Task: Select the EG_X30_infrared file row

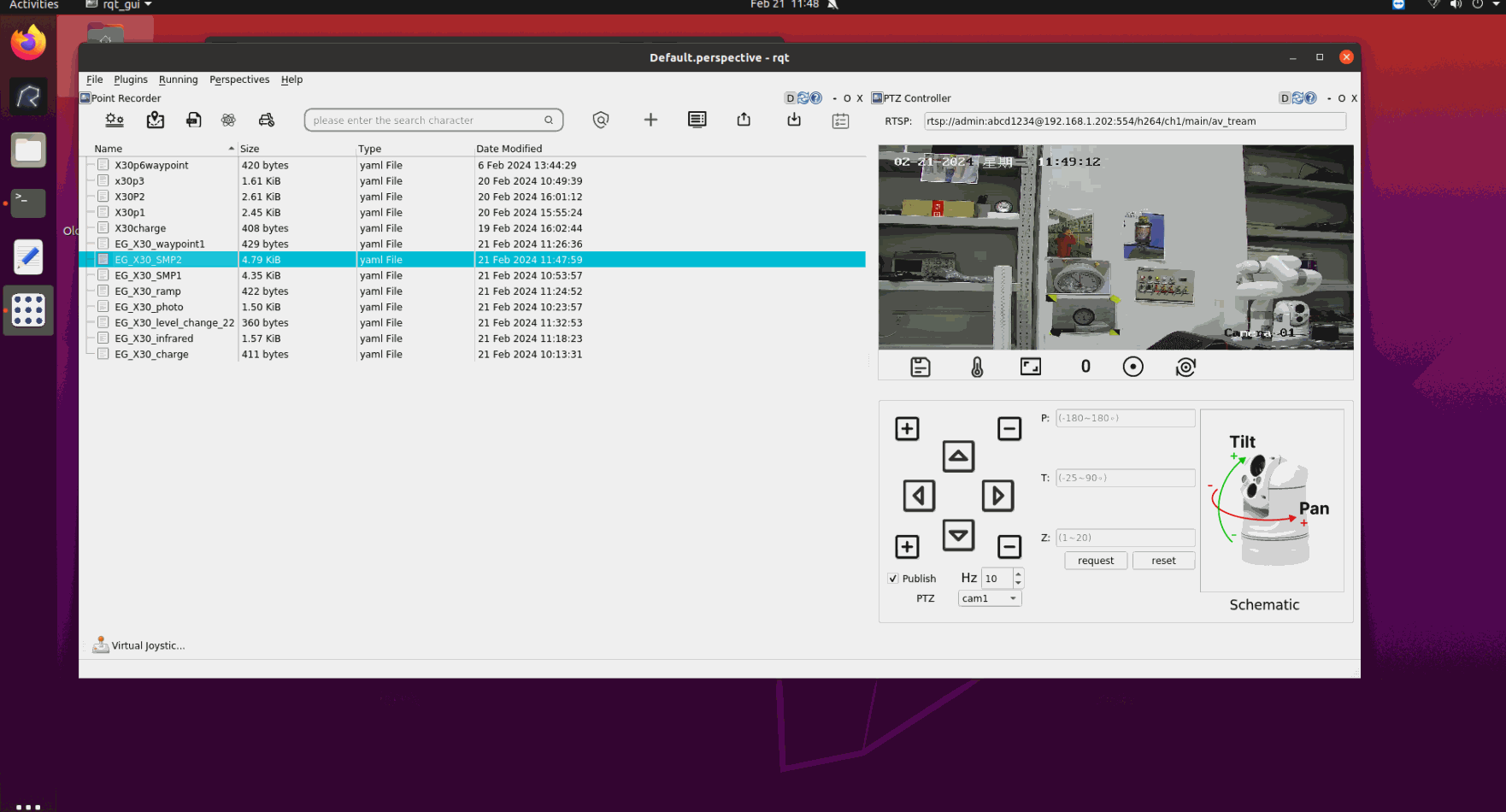Action: tap(154, 338)
